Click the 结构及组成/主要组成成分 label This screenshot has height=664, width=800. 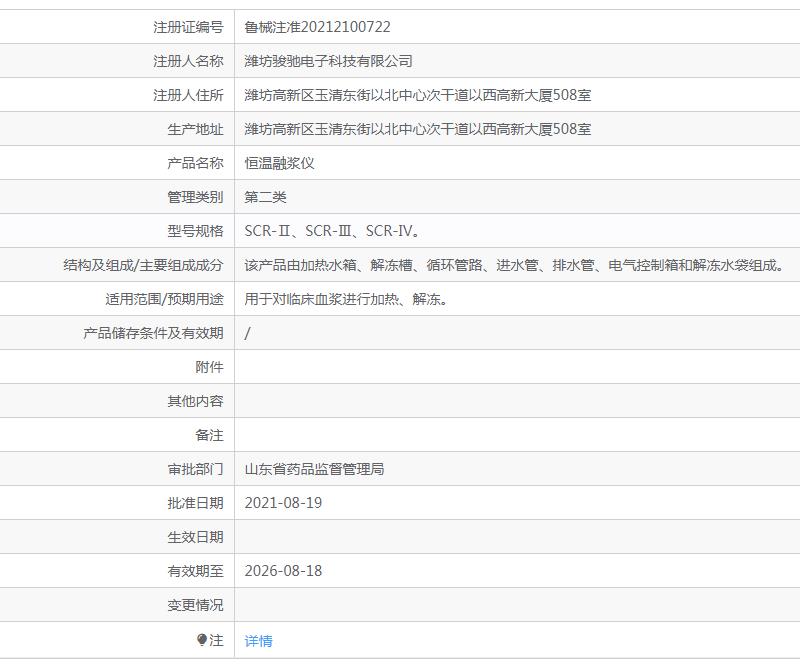click(x=143, y=265)
